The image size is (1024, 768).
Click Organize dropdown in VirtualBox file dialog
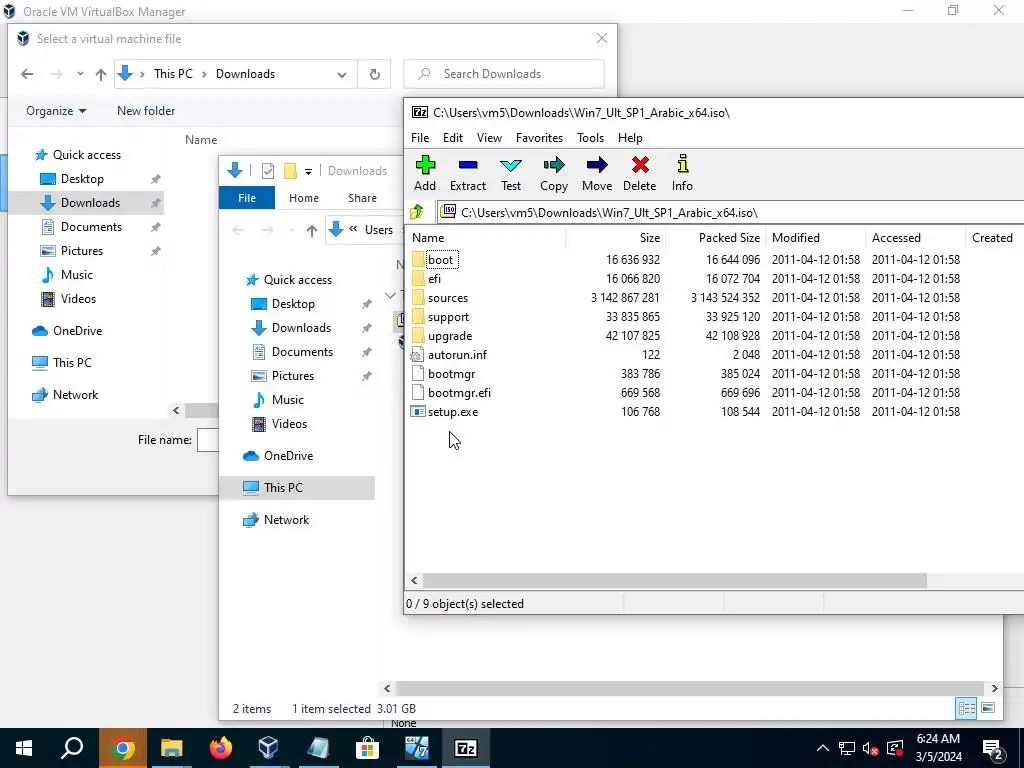tap(56, 111)
